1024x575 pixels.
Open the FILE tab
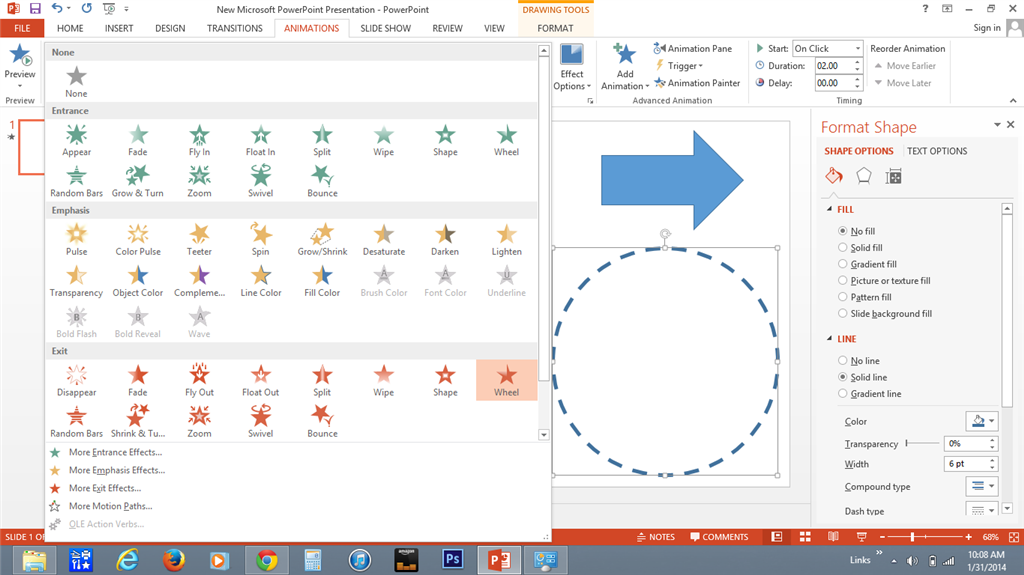coord(22,28)
